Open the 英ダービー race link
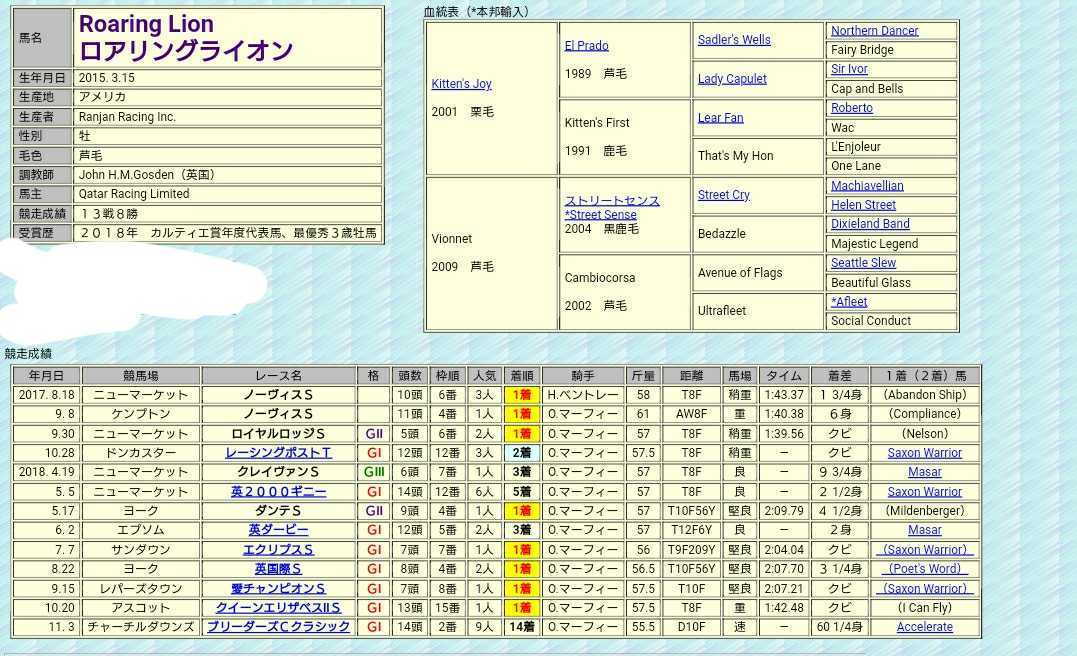The width and height of the screenshot is (1077, 656). pyautogui.click(x=278, y=530)
